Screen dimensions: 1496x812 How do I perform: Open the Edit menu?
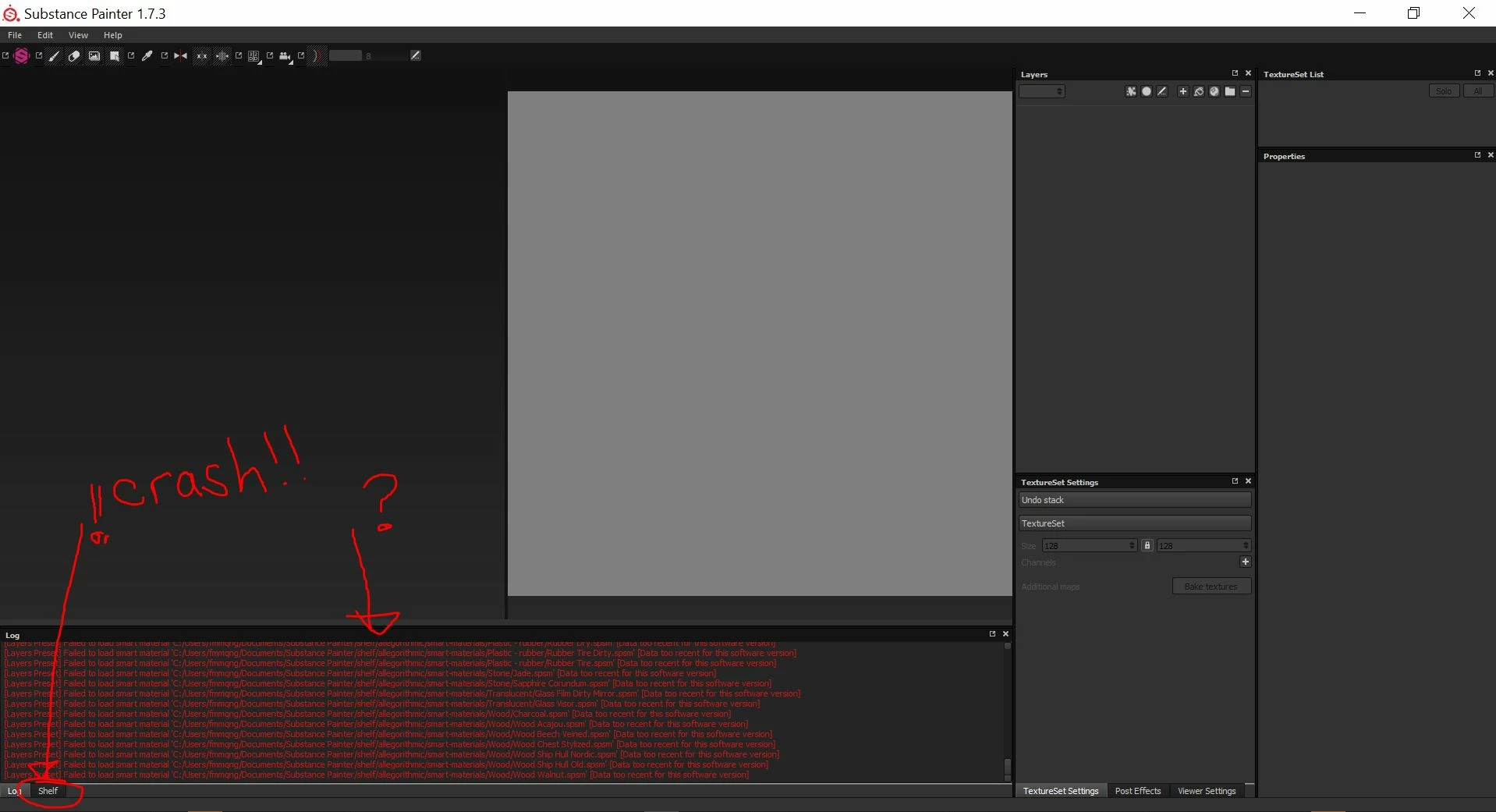[45, 35]
